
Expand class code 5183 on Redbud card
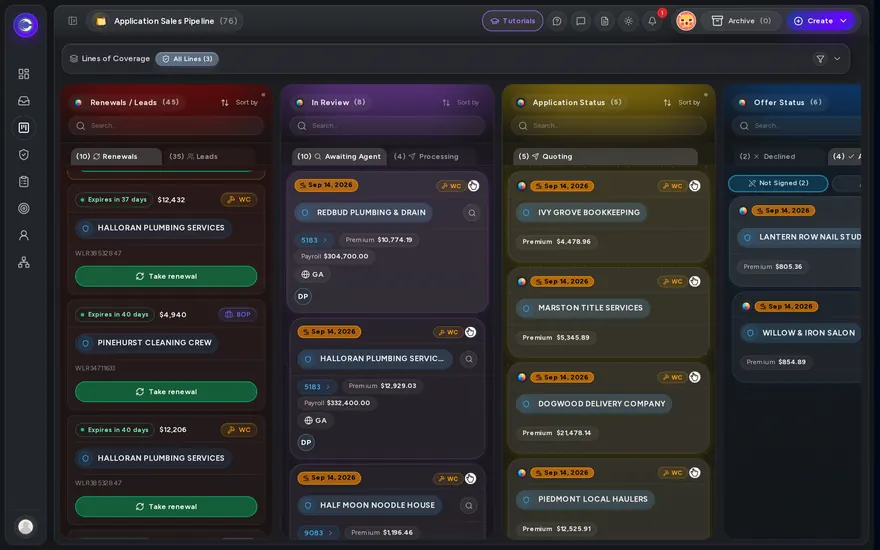(x=314, y=240)
